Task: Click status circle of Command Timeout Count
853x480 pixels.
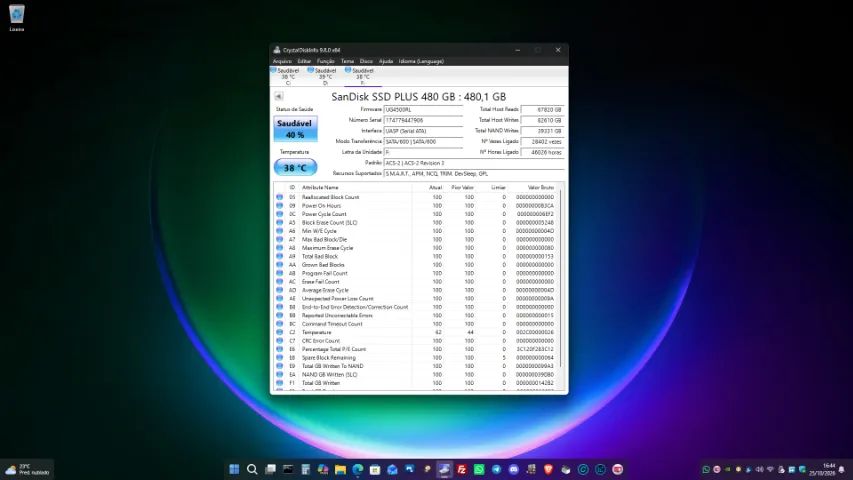Action: (280, 324)
